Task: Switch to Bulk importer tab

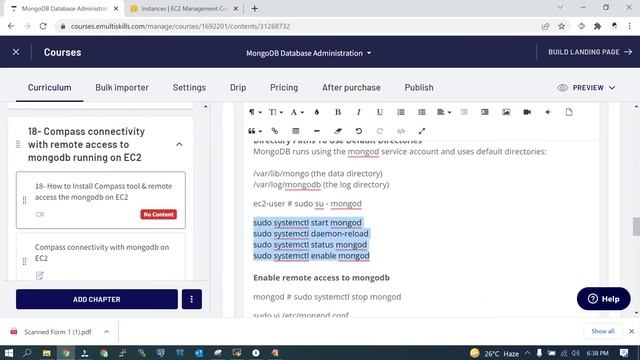Action: (x=122, y=87)
